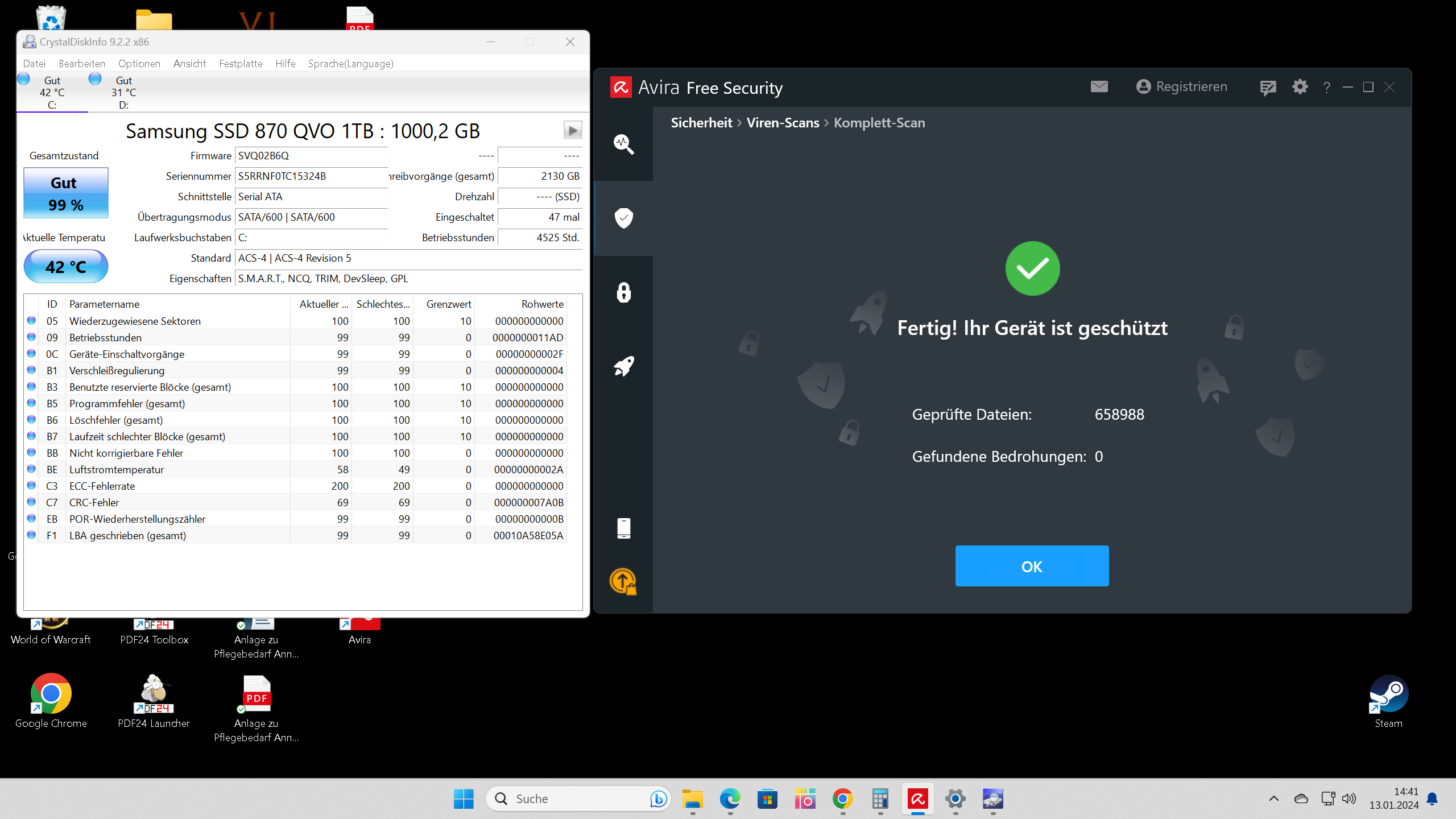Open the Optionen menu

pyautogui.click(x=139, y=64)
